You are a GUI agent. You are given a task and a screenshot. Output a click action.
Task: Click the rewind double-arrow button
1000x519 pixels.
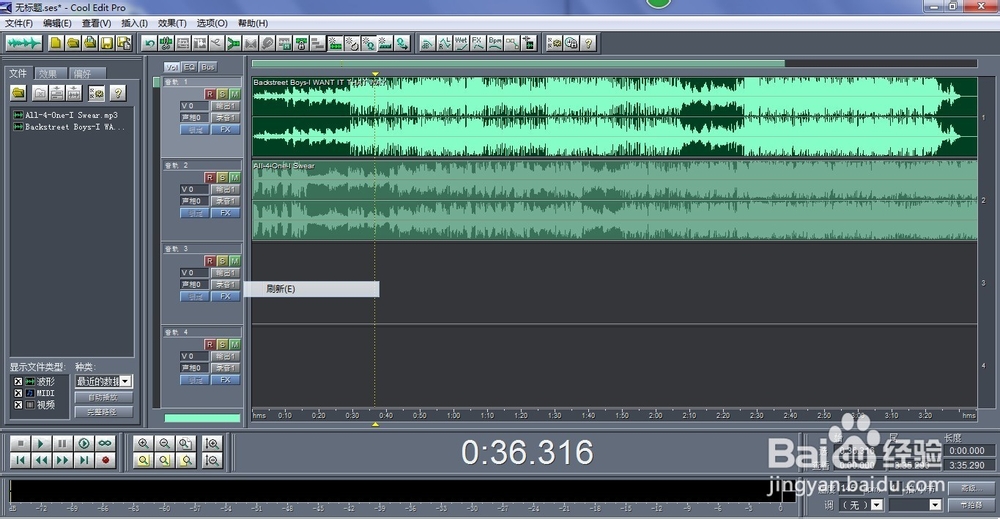click(x=41, y=460)
